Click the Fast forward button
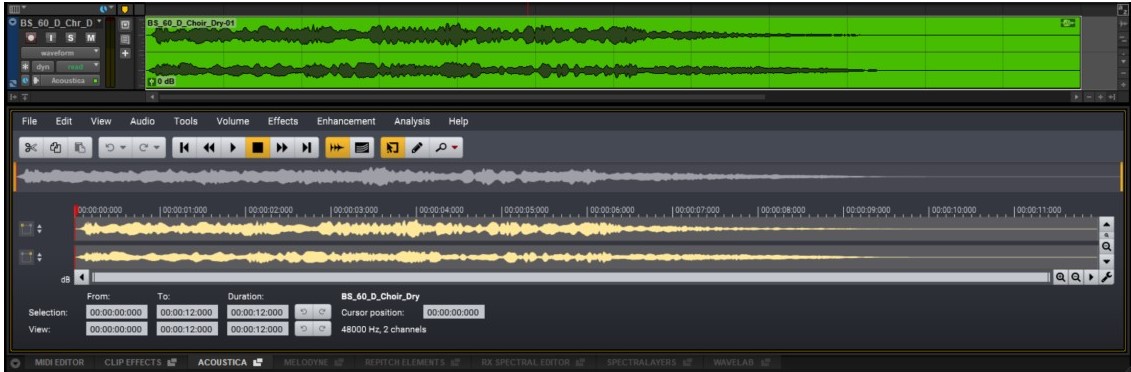 (x=282, y=147)
